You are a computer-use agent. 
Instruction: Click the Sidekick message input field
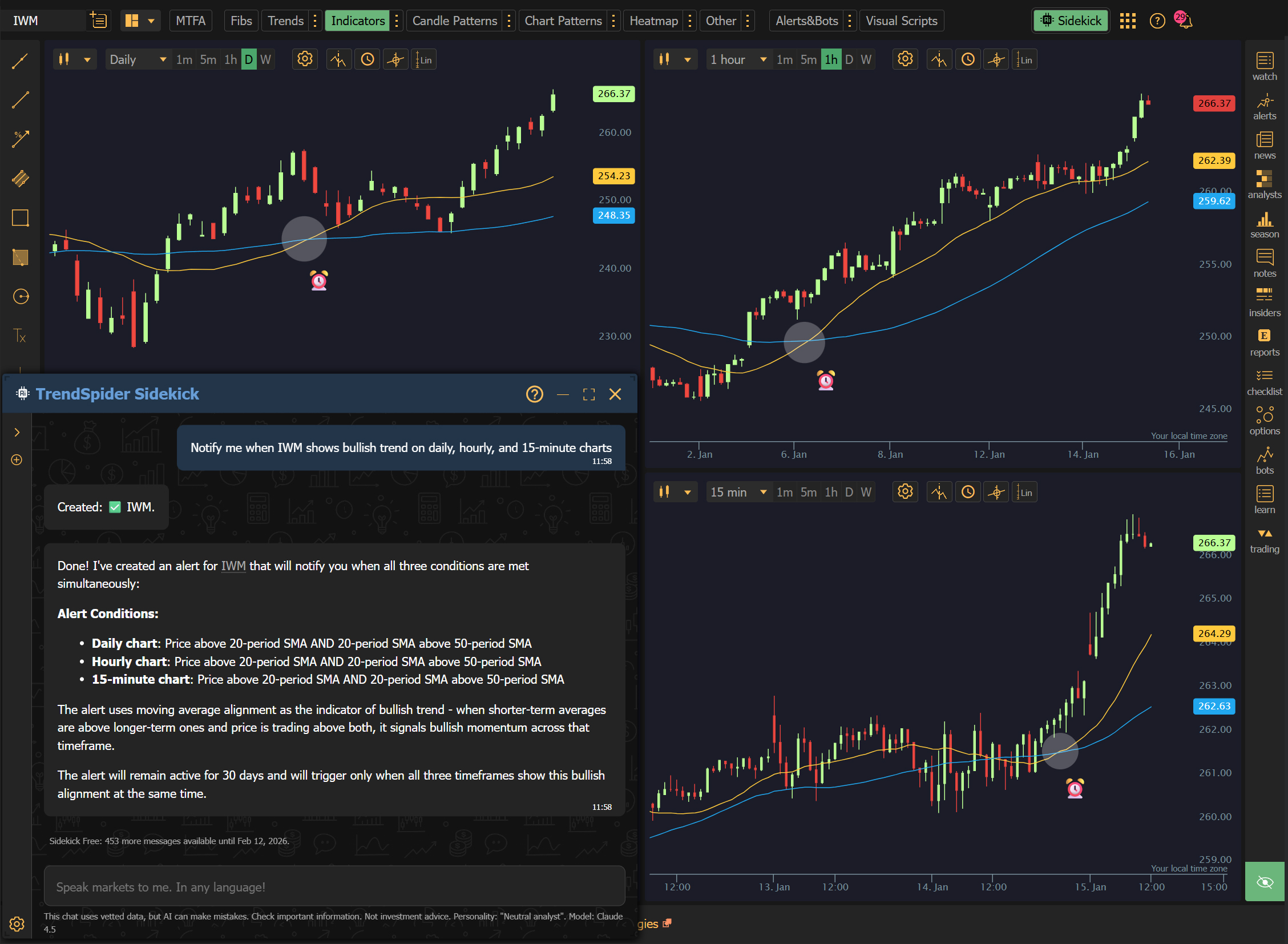pos(334,886)
